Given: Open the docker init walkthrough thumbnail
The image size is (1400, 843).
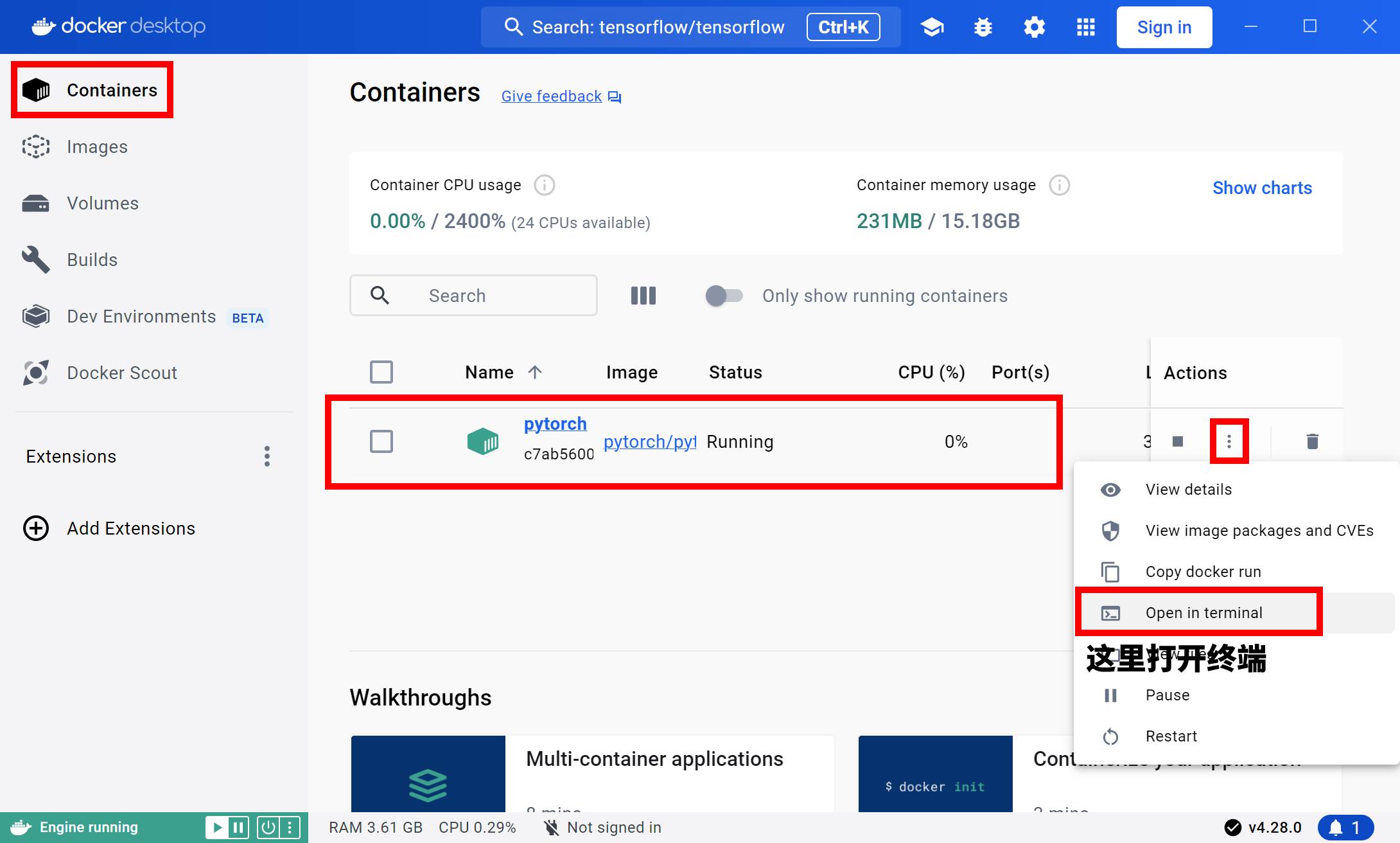Looking at the screenshot, I should [936, 774].
